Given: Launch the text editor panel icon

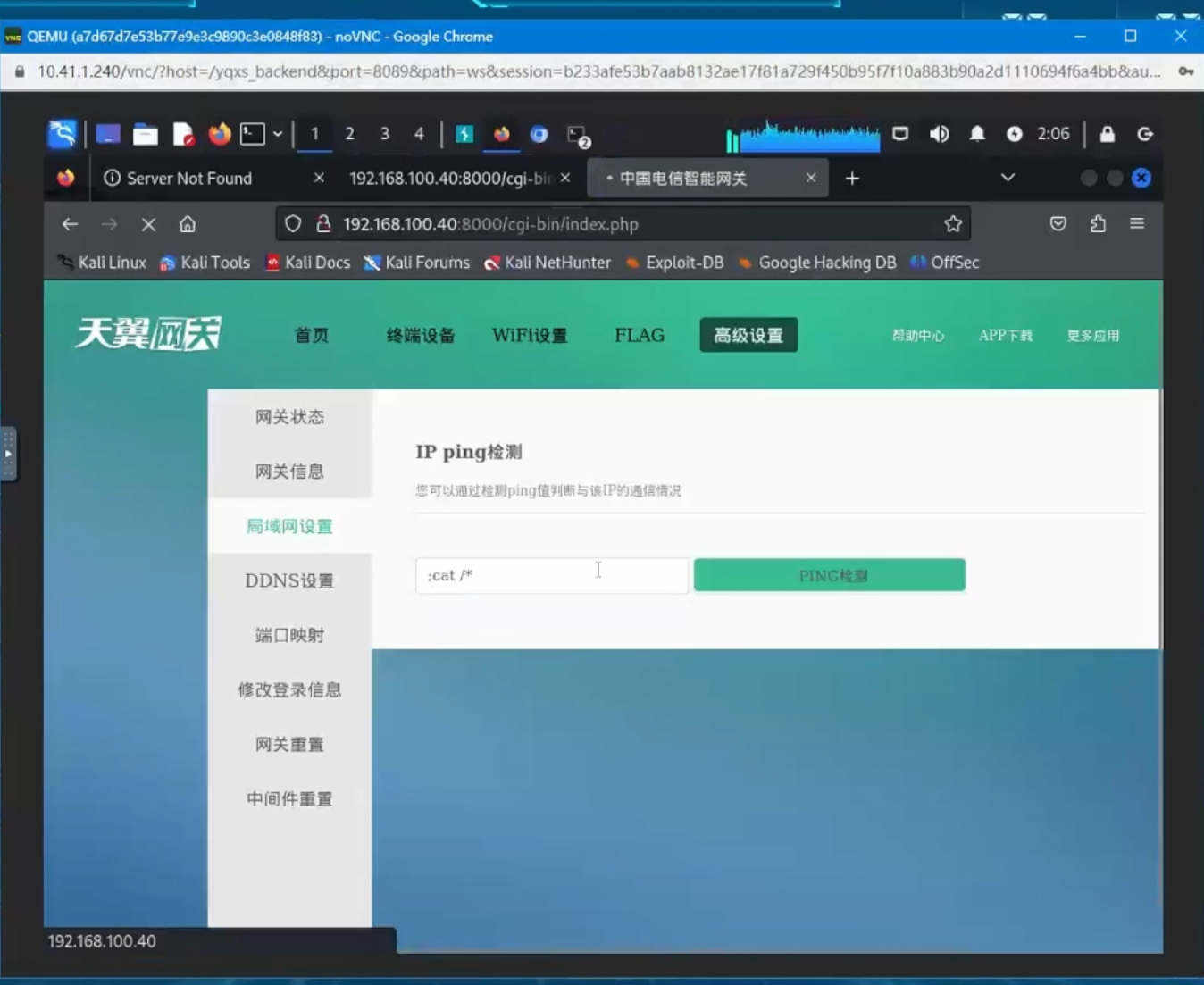Looking at the screenshot, I should click(x=182, y=134).
